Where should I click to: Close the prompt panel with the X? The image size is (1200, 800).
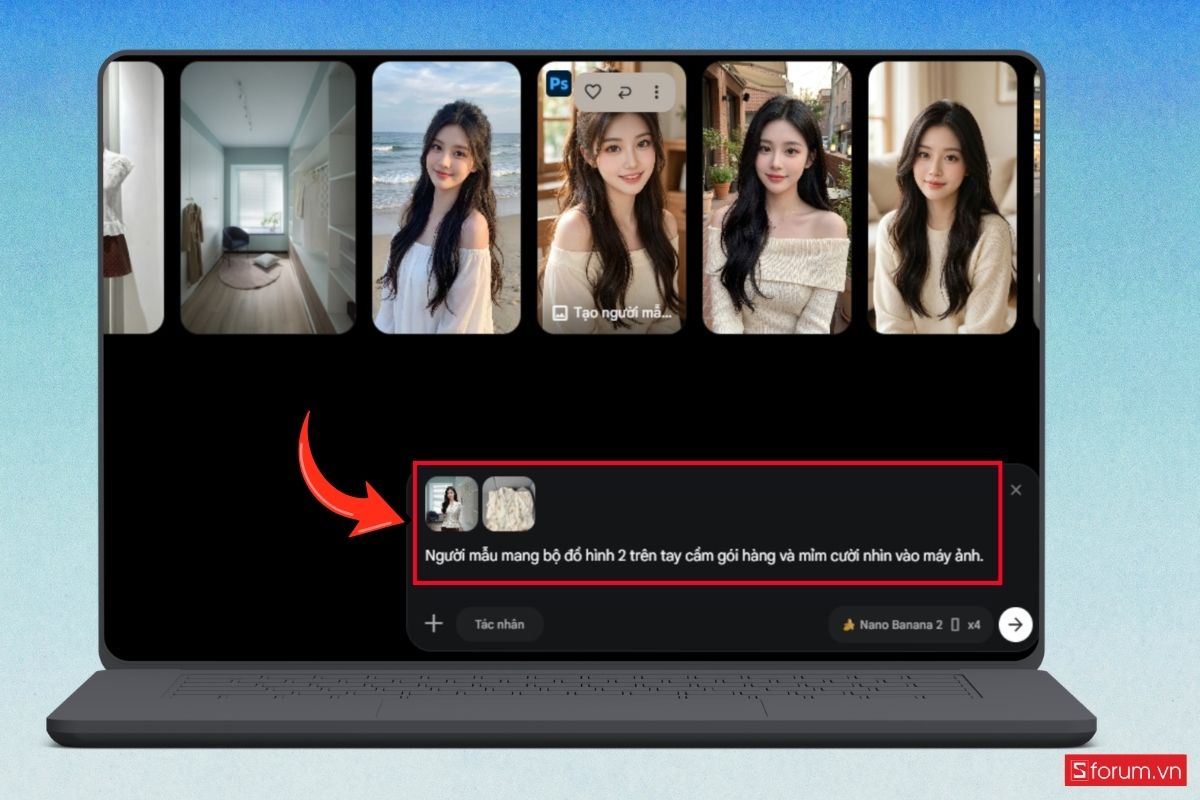[x=1016, y=490]
